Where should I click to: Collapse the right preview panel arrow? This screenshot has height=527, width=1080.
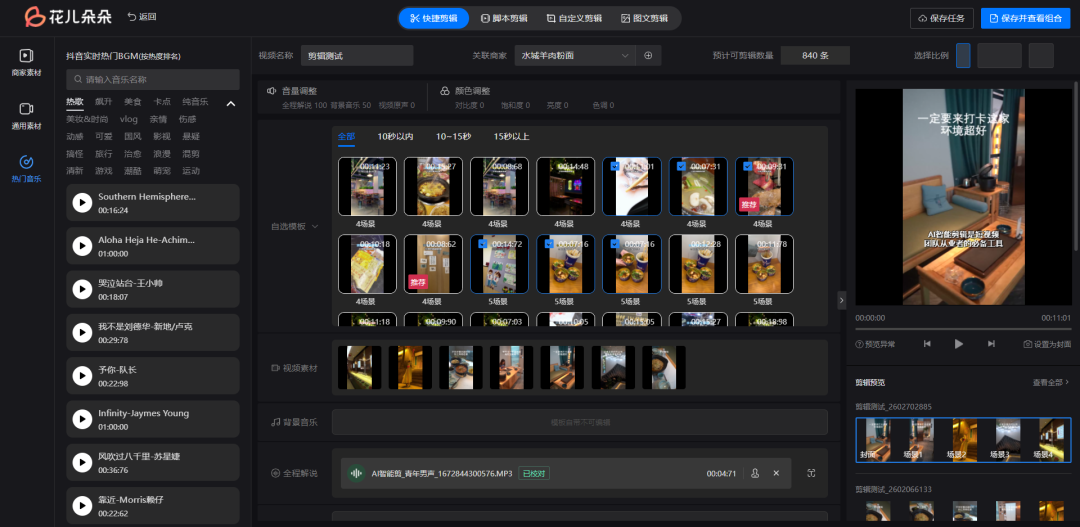(x=841, y=300)
